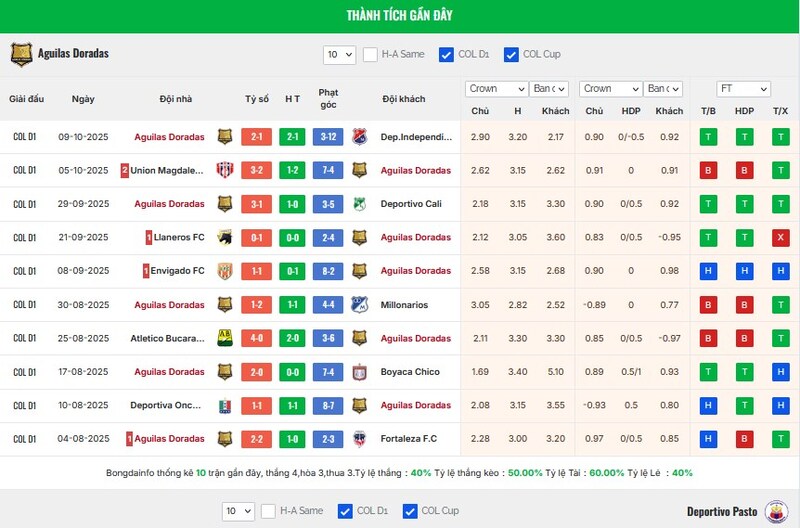800x528 pixels.
Task: Click the Tỷ số column header
Action: click(x=257, y=99)
